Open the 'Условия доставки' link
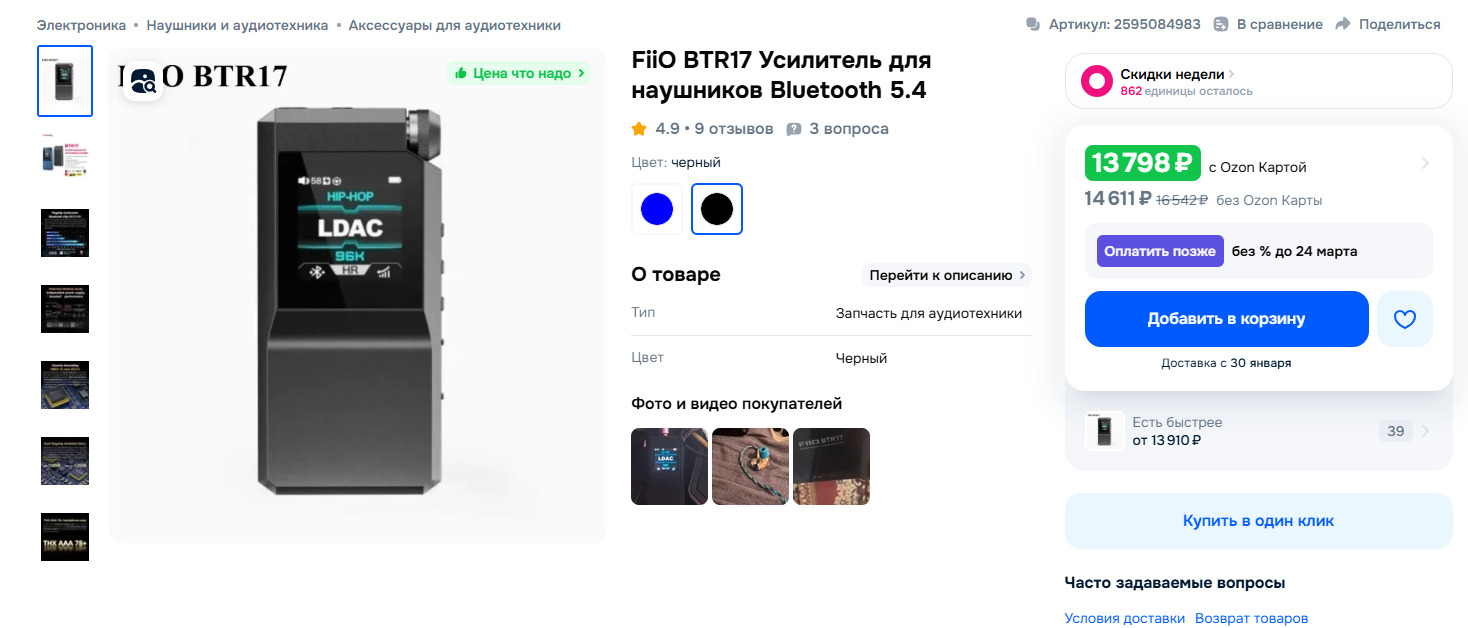Image resolution: width=1468 pixels, height=628 pixels. tap(1125, 618)
